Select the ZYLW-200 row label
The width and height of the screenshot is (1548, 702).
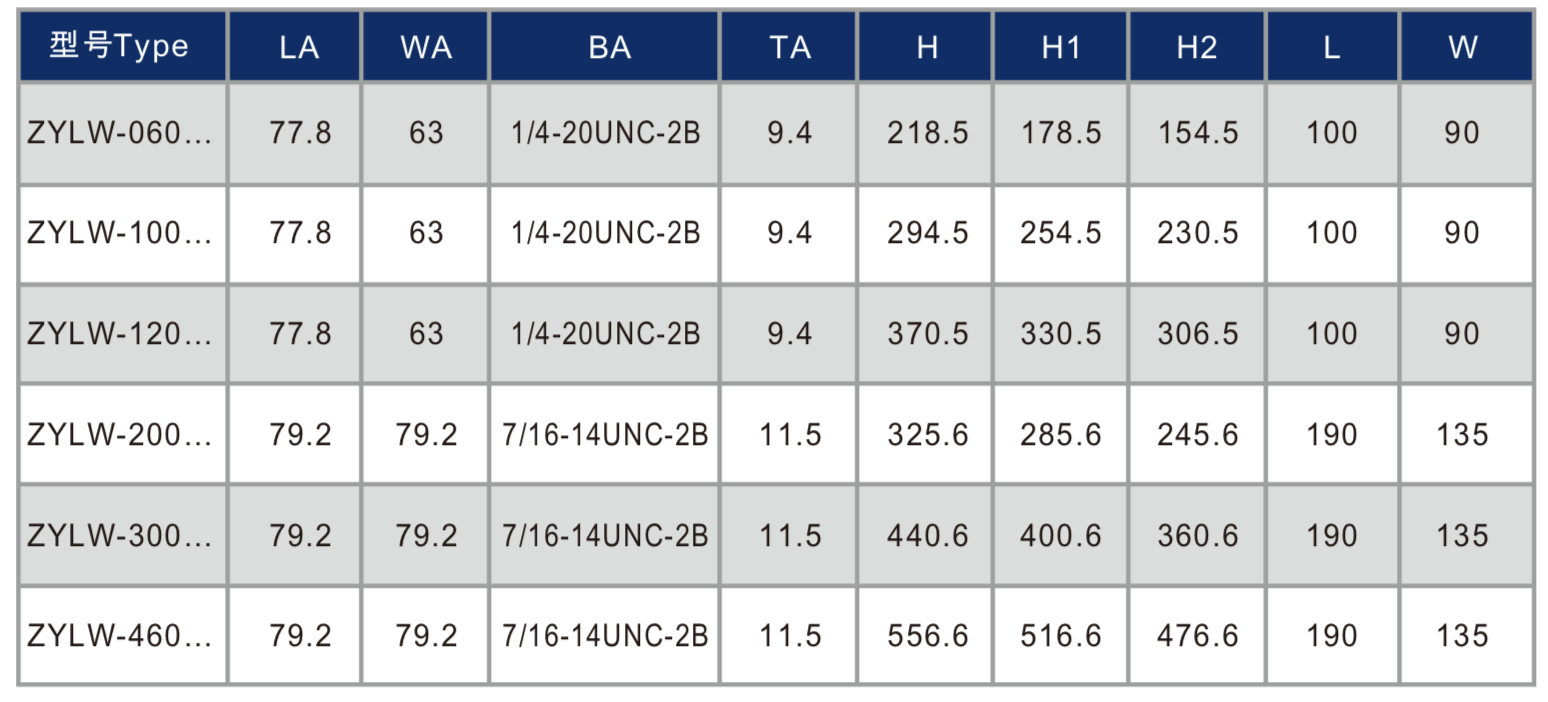click(x=120, y=435)
